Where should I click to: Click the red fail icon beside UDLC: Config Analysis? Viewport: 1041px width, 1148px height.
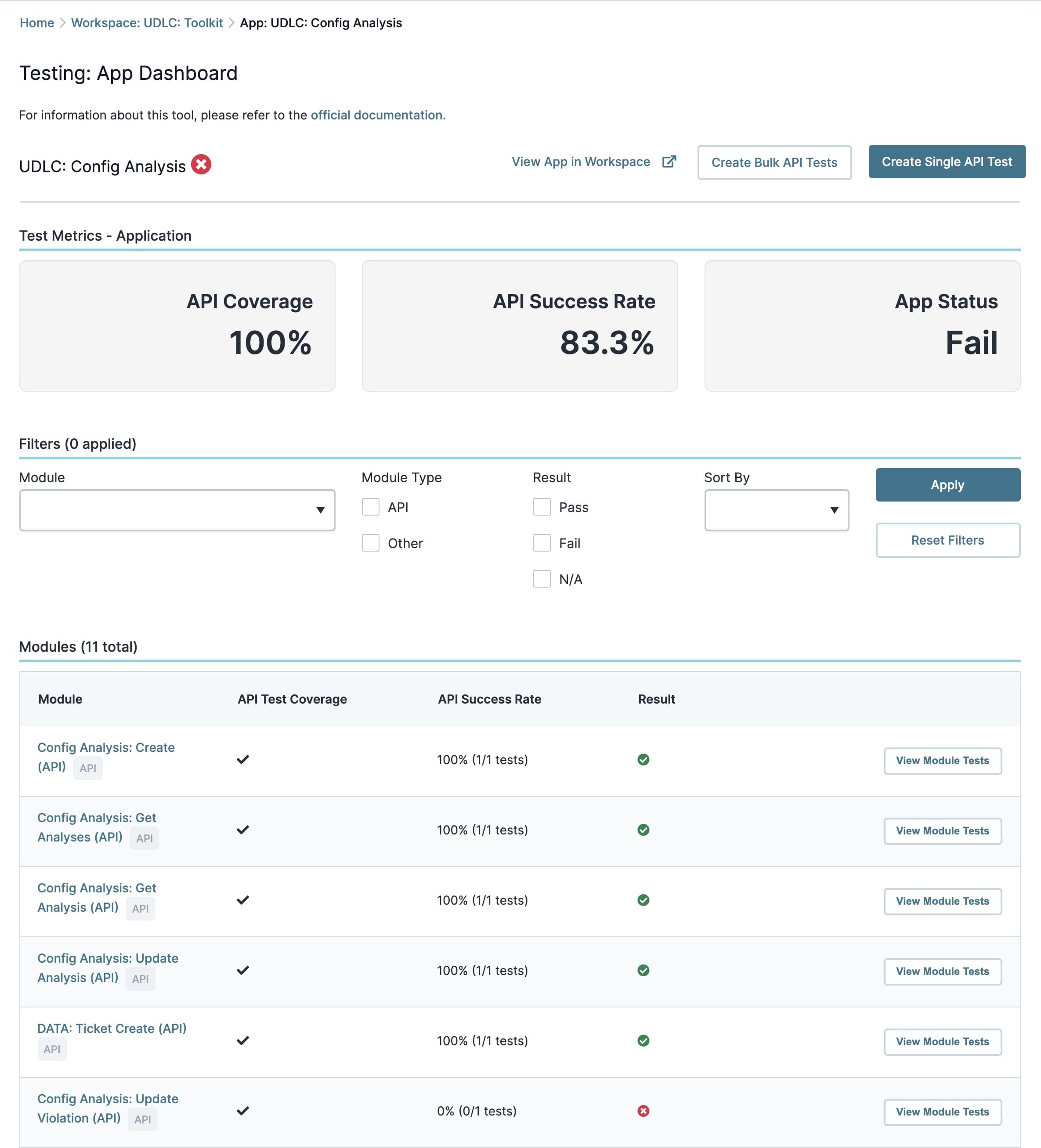(201, 165)
